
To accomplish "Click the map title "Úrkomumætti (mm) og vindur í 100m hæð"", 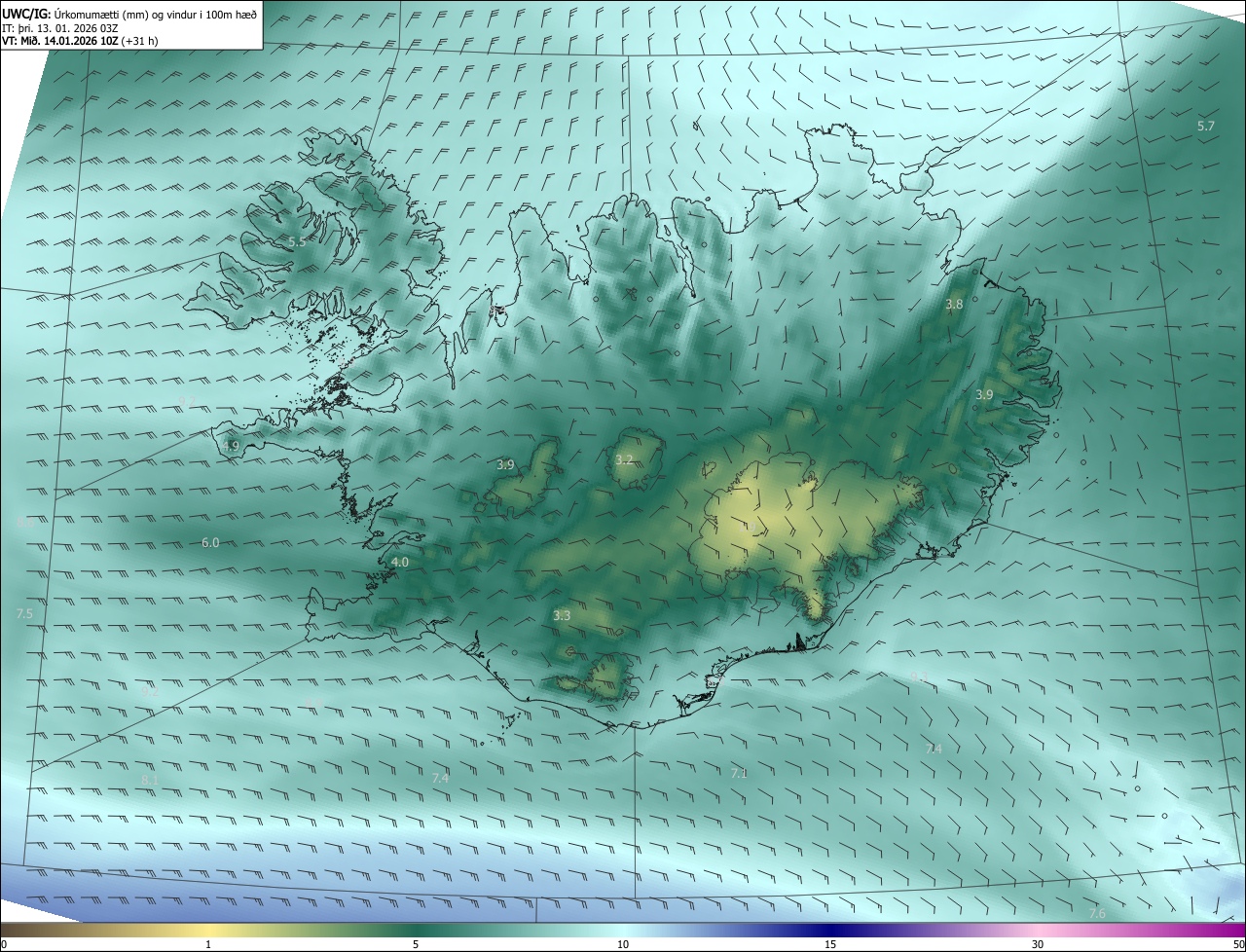I will tap(155, 16).
